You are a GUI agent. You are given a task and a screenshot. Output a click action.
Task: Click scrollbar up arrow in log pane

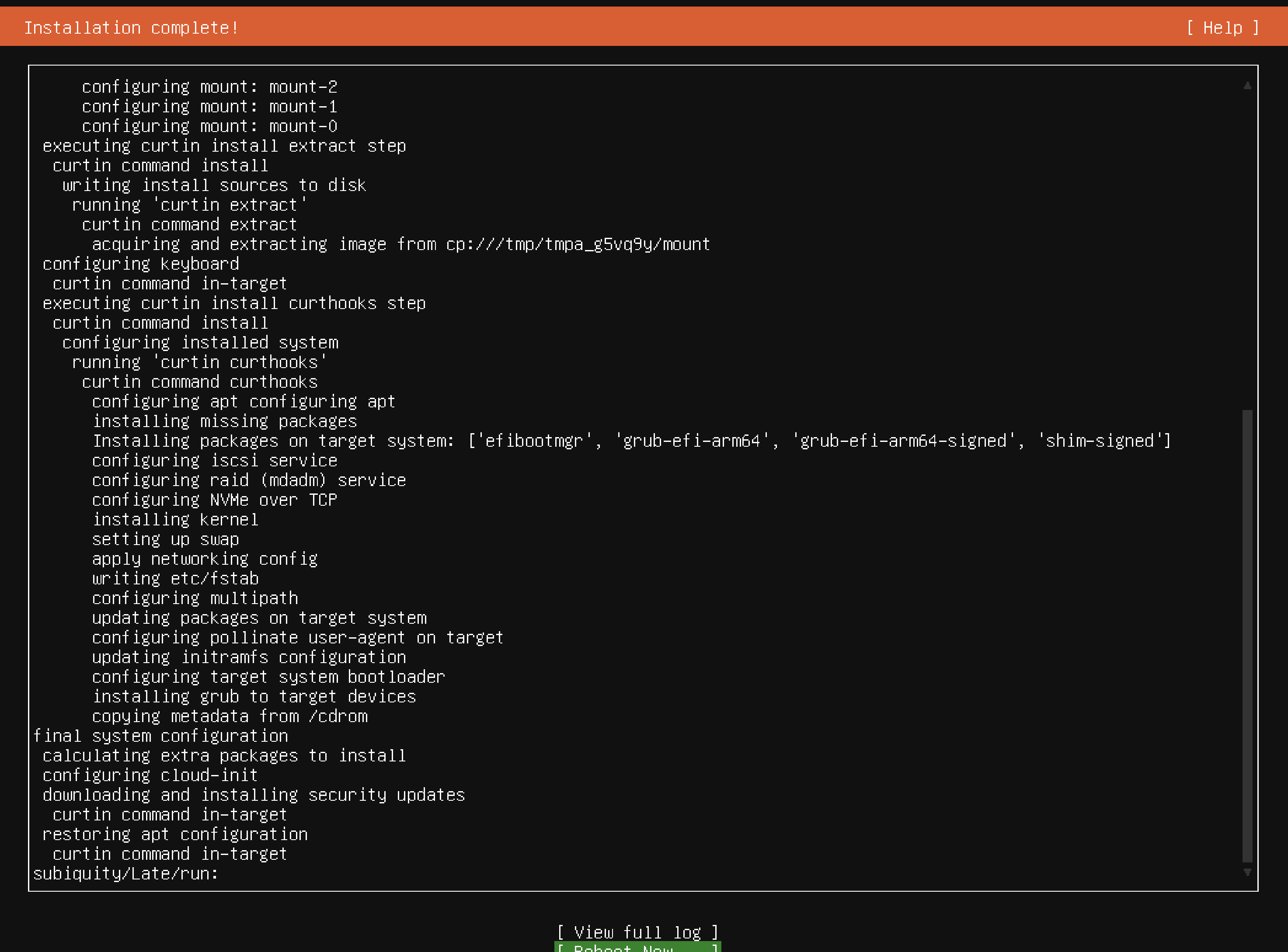tap(1247, 86)
